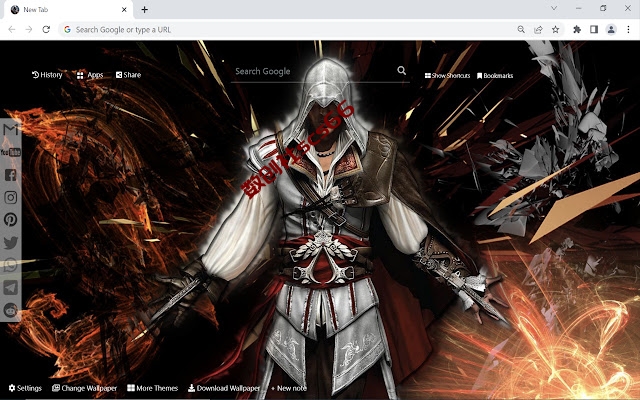Reload the current page

(46, 29)
